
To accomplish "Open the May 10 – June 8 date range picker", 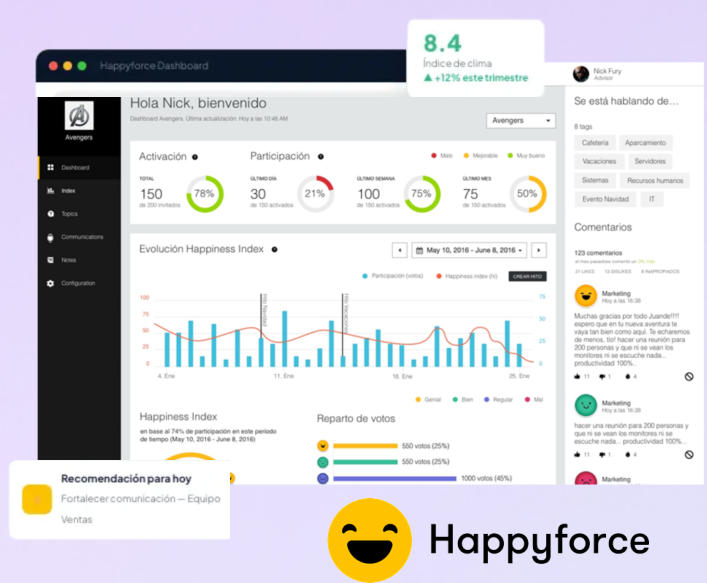I will click(x=470, y=250).
